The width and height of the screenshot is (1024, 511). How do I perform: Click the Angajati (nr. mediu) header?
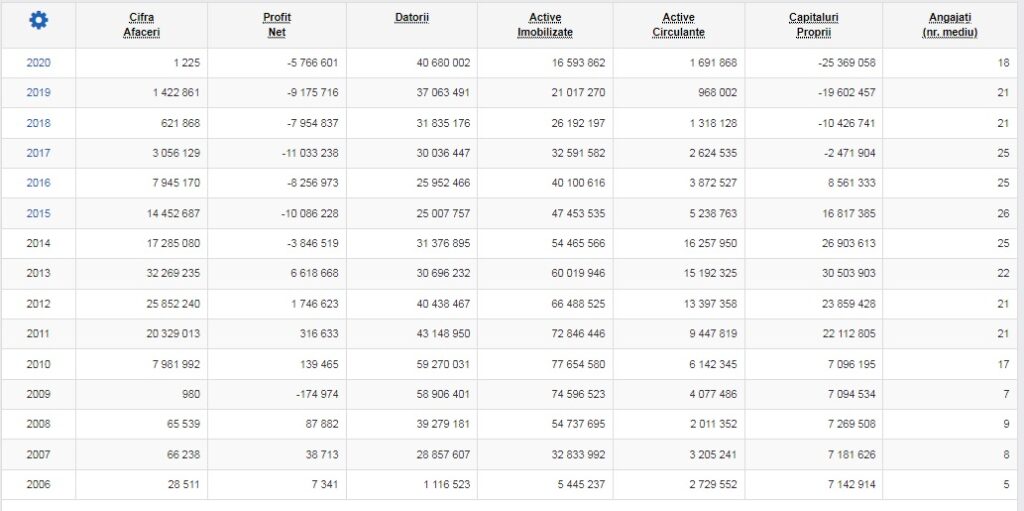pos(950,25)
